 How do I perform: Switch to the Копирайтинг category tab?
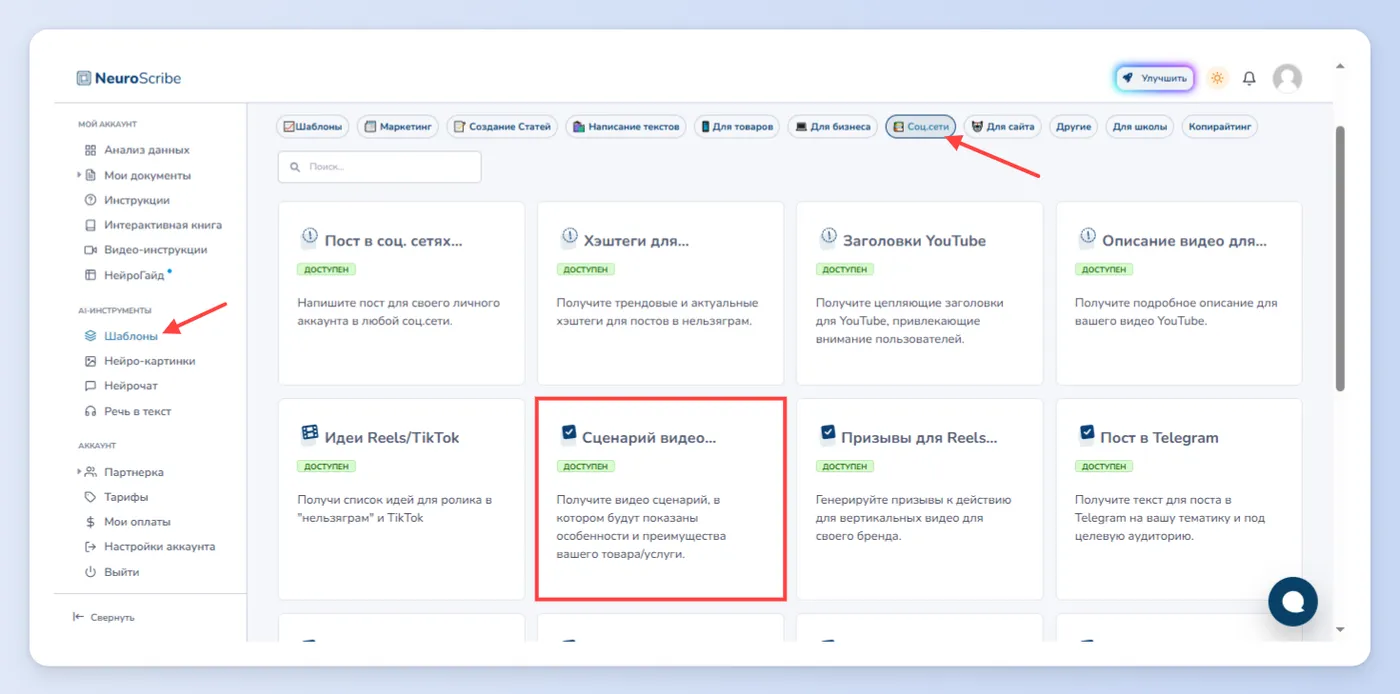pos(1219,127)
